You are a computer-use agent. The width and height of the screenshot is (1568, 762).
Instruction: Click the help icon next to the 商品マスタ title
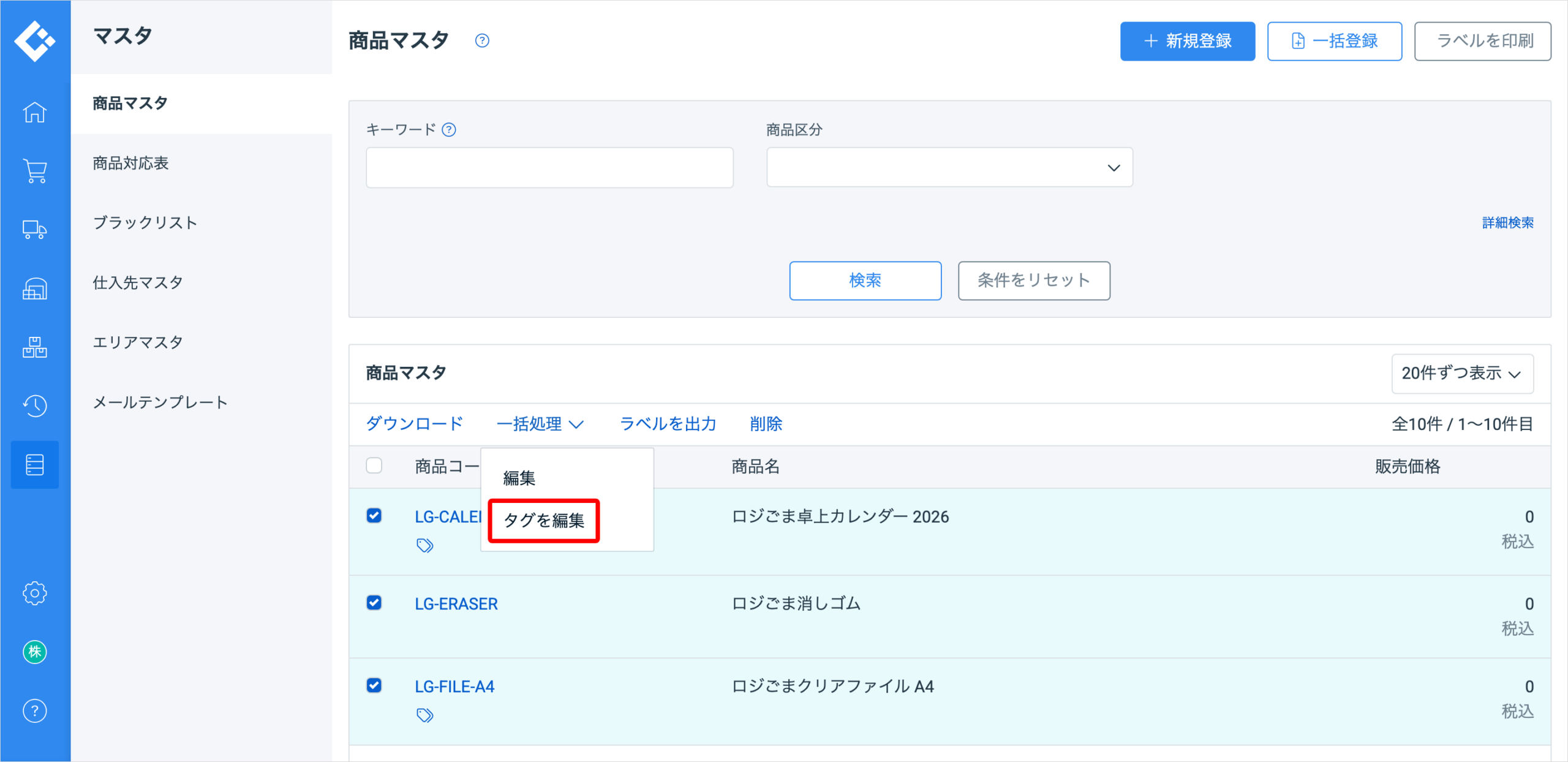pyautogui.click(x=482, y=40)
